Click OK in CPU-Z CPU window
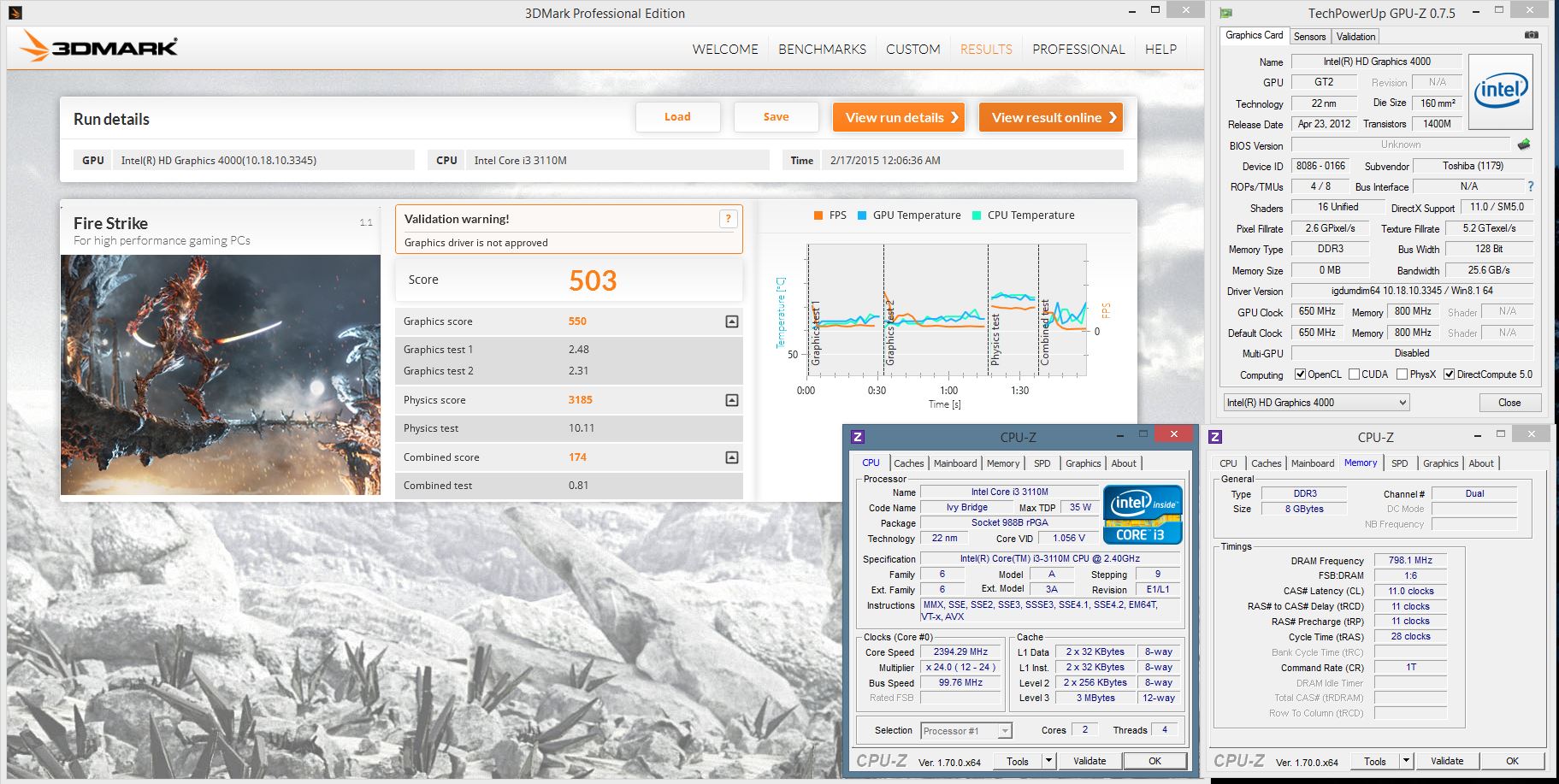Viewport: 1559px width, 784px height. (1154, 761)
